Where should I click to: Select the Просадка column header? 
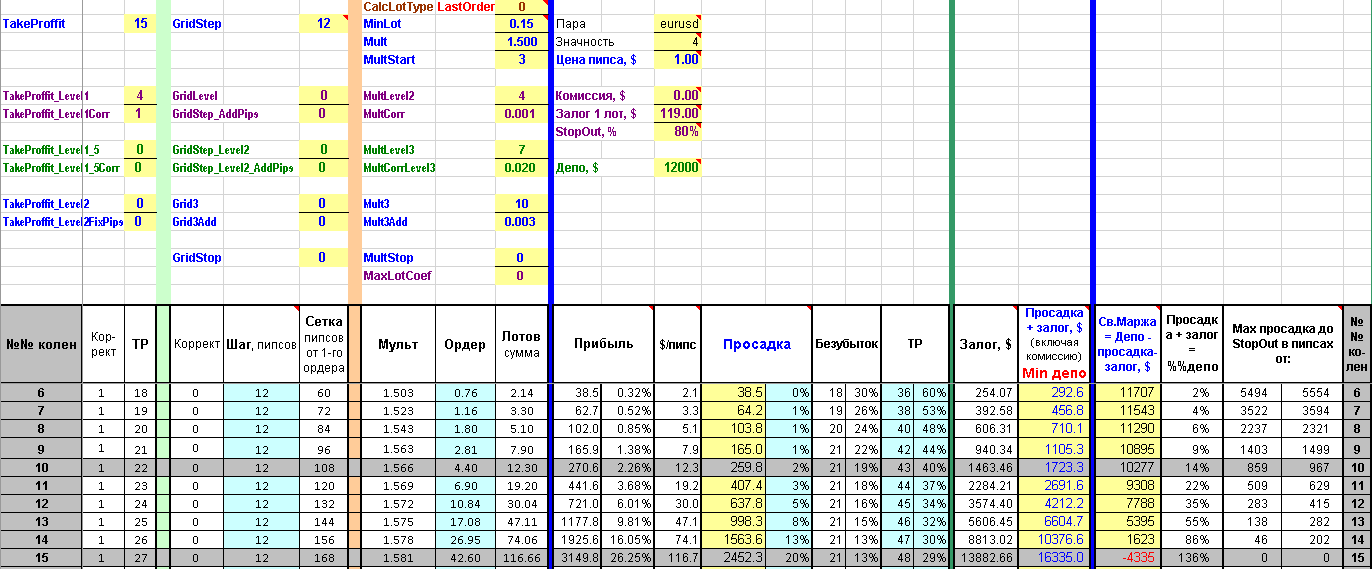click(x=757, y=344)
